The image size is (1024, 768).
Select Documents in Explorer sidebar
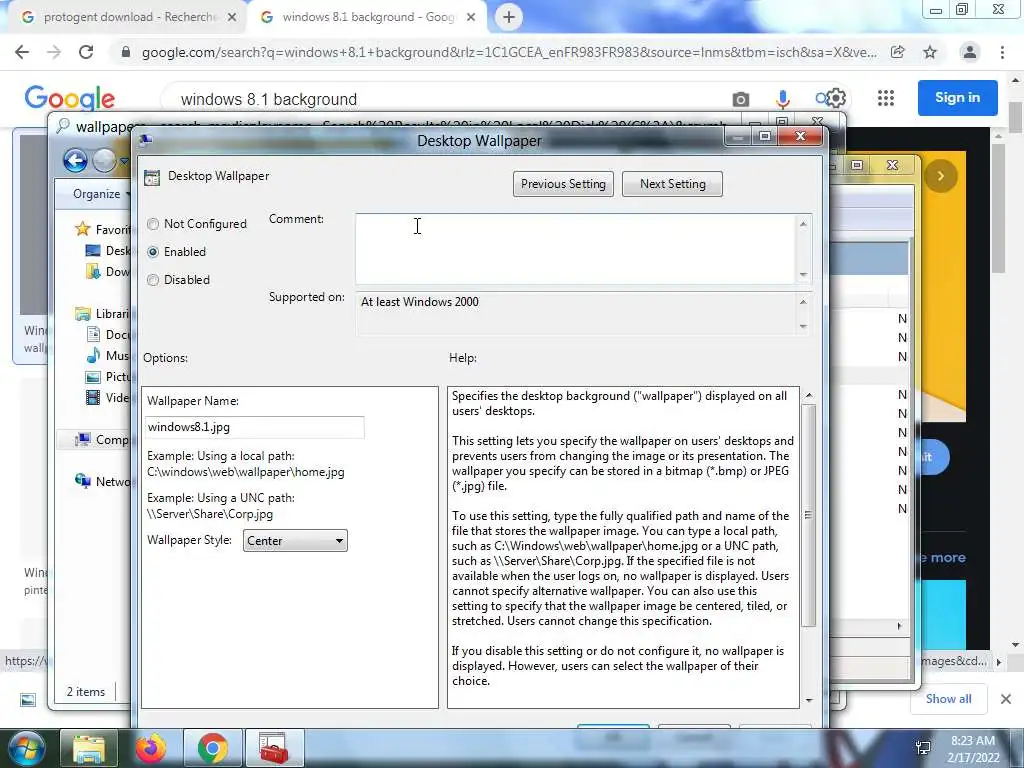click(110, 335)
